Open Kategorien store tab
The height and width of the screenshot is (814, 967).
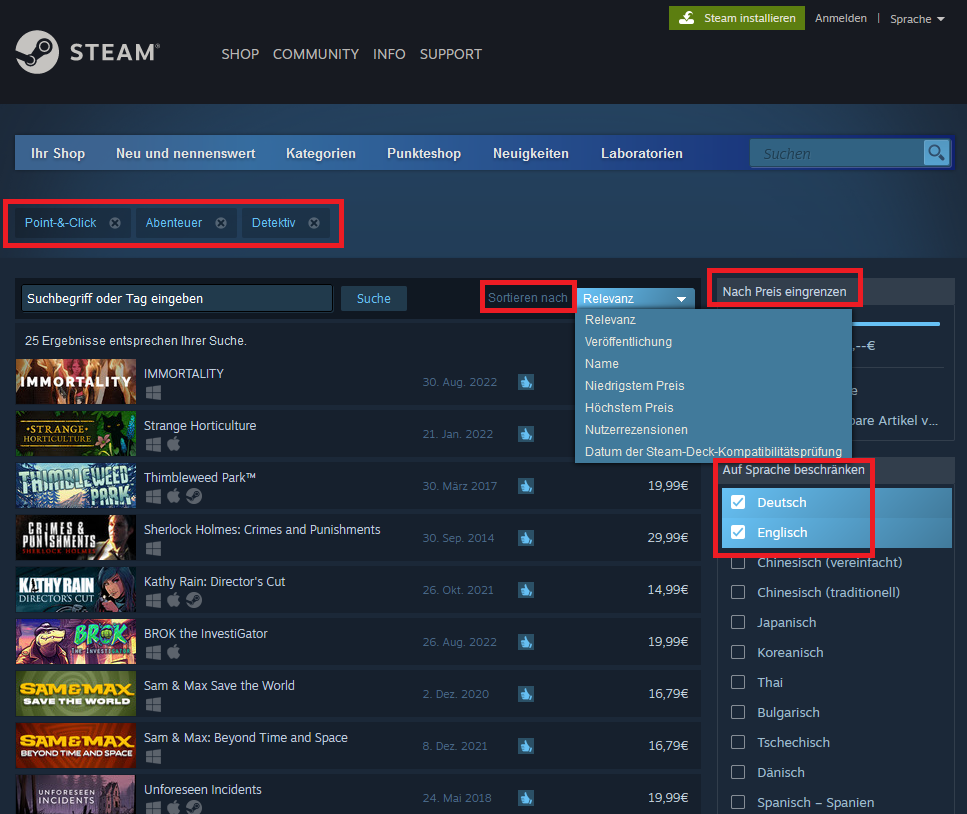tap(321, 154)
